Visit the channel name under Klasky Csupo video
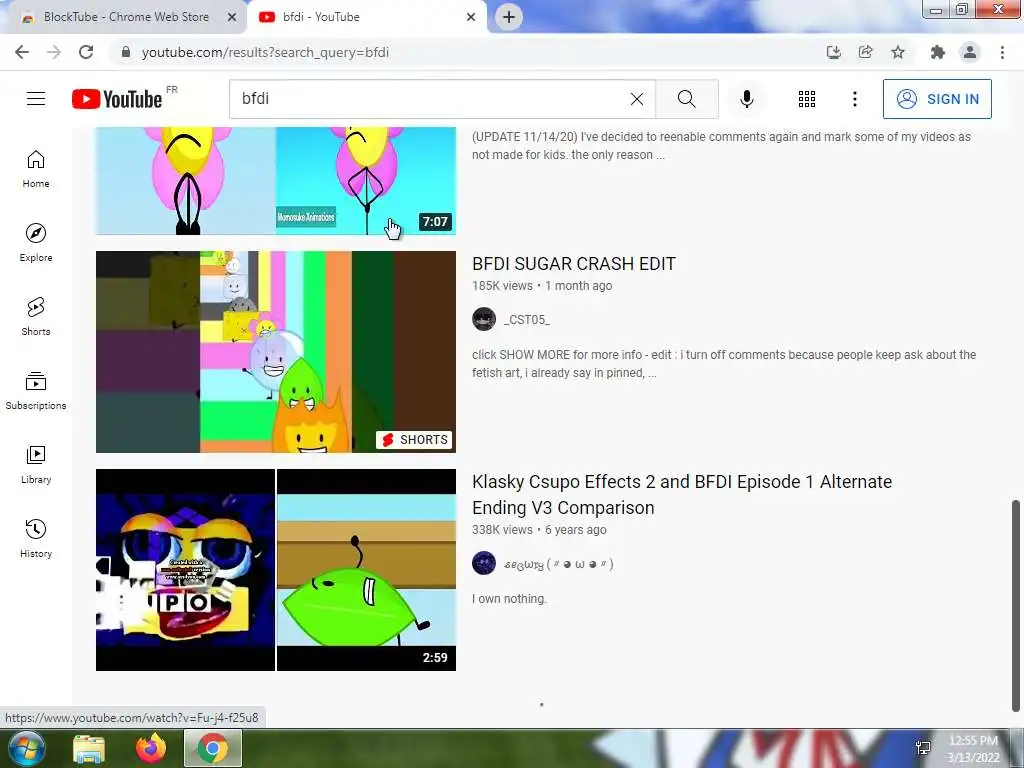This screenshot has width=1024, height=768. pyautogui.click(x=558, y=564)
